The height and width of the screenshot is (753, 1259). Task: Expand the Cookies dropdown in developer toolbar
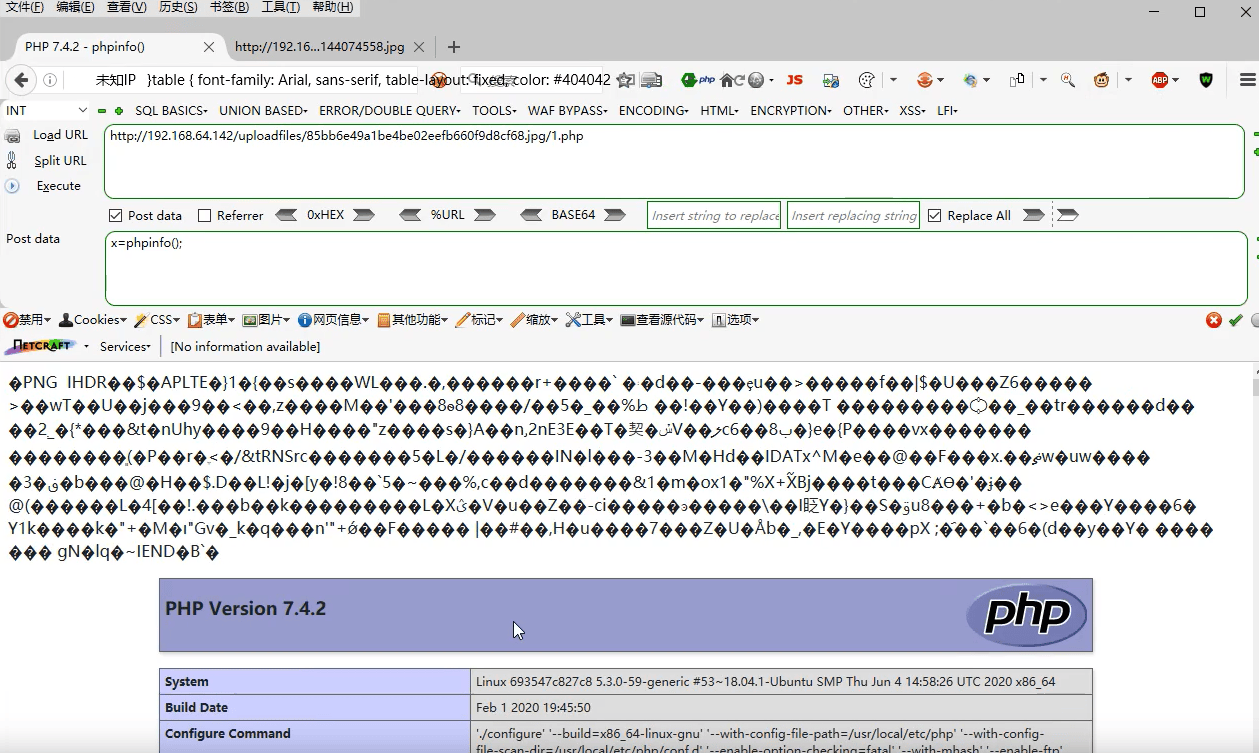pos(93,320)
